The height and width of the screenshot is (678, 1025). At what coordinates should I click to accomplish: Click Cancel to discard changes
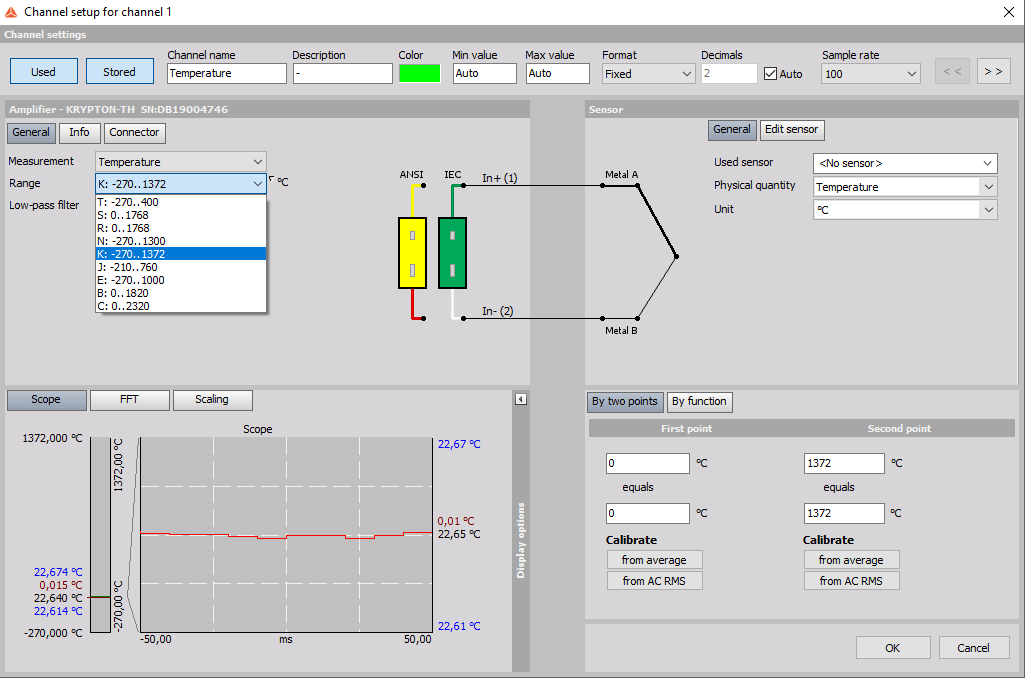tap(973, 648)
